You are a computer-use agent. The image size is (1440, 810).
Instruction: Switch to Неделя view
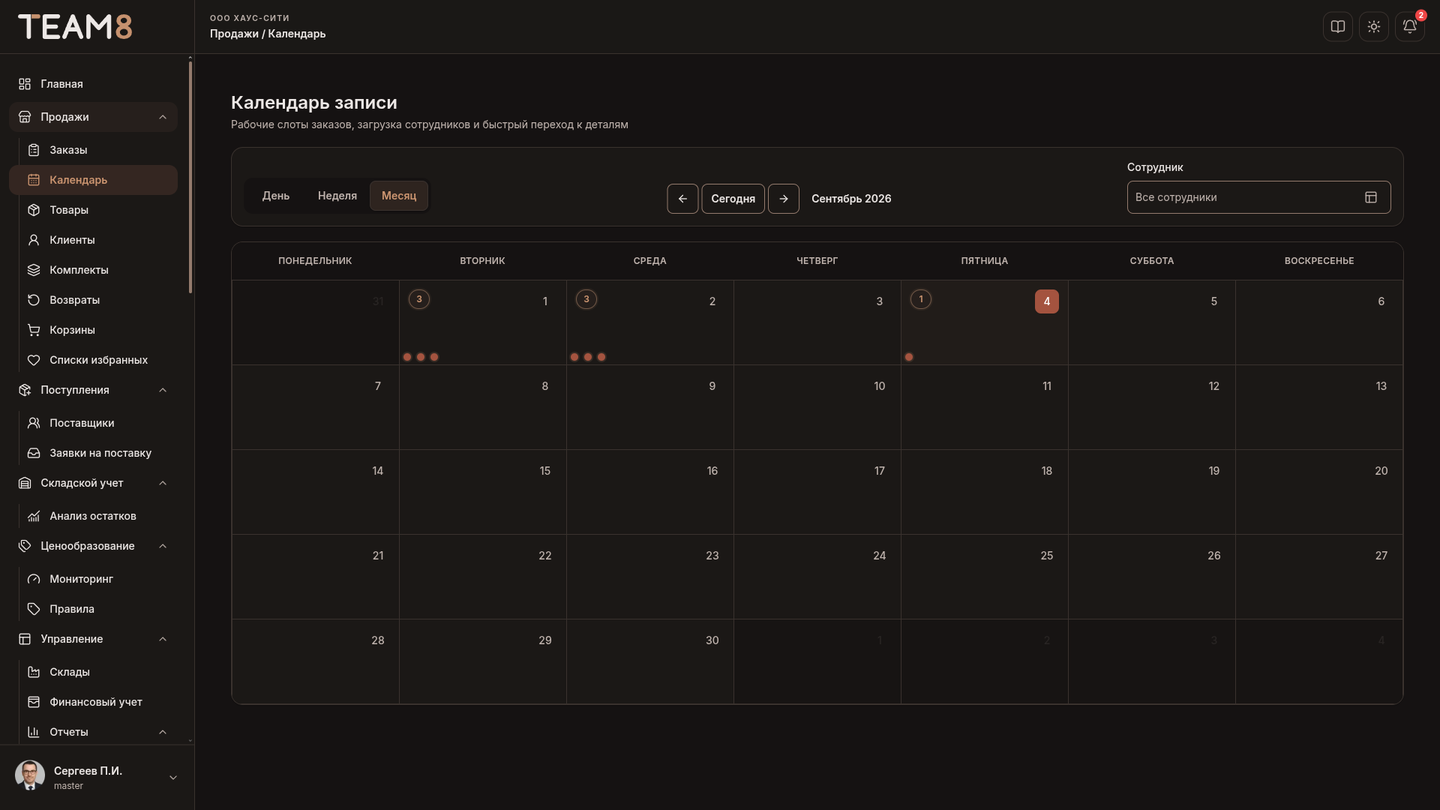[x=337, y=196]
